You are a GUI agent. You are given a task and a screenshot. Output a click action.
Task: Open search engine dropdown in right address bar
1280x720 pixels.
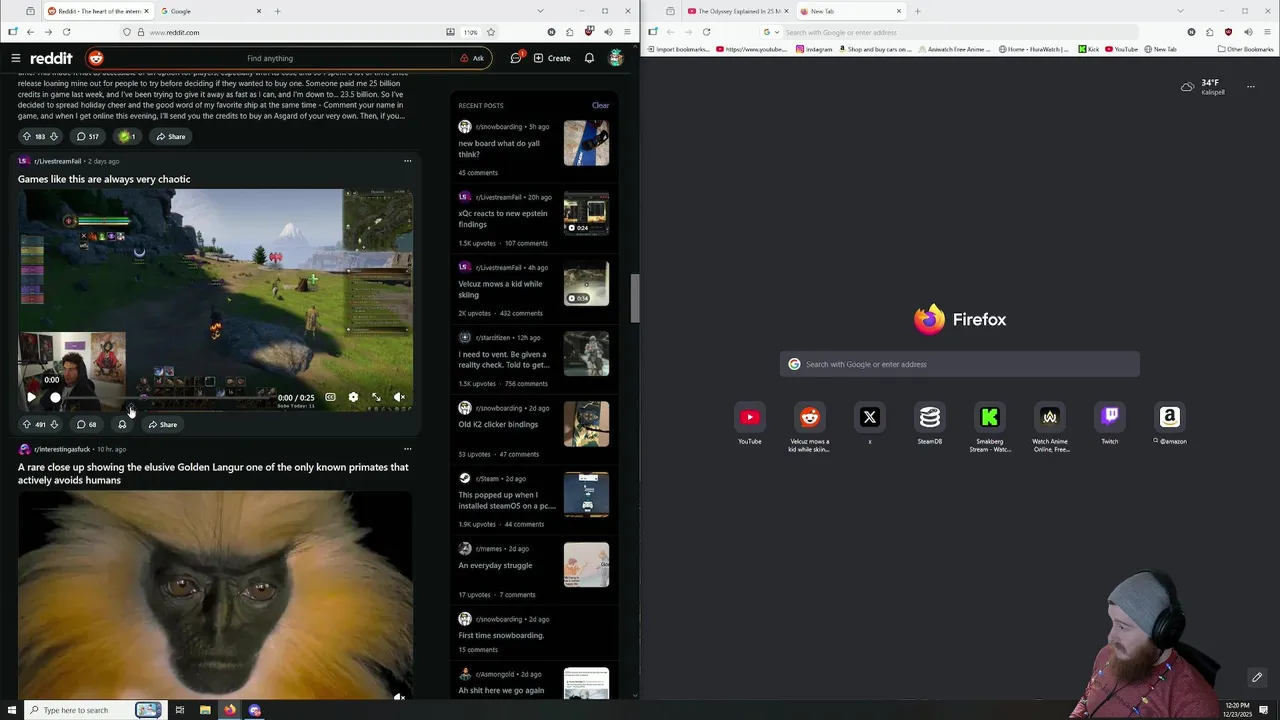pos(771,32)
